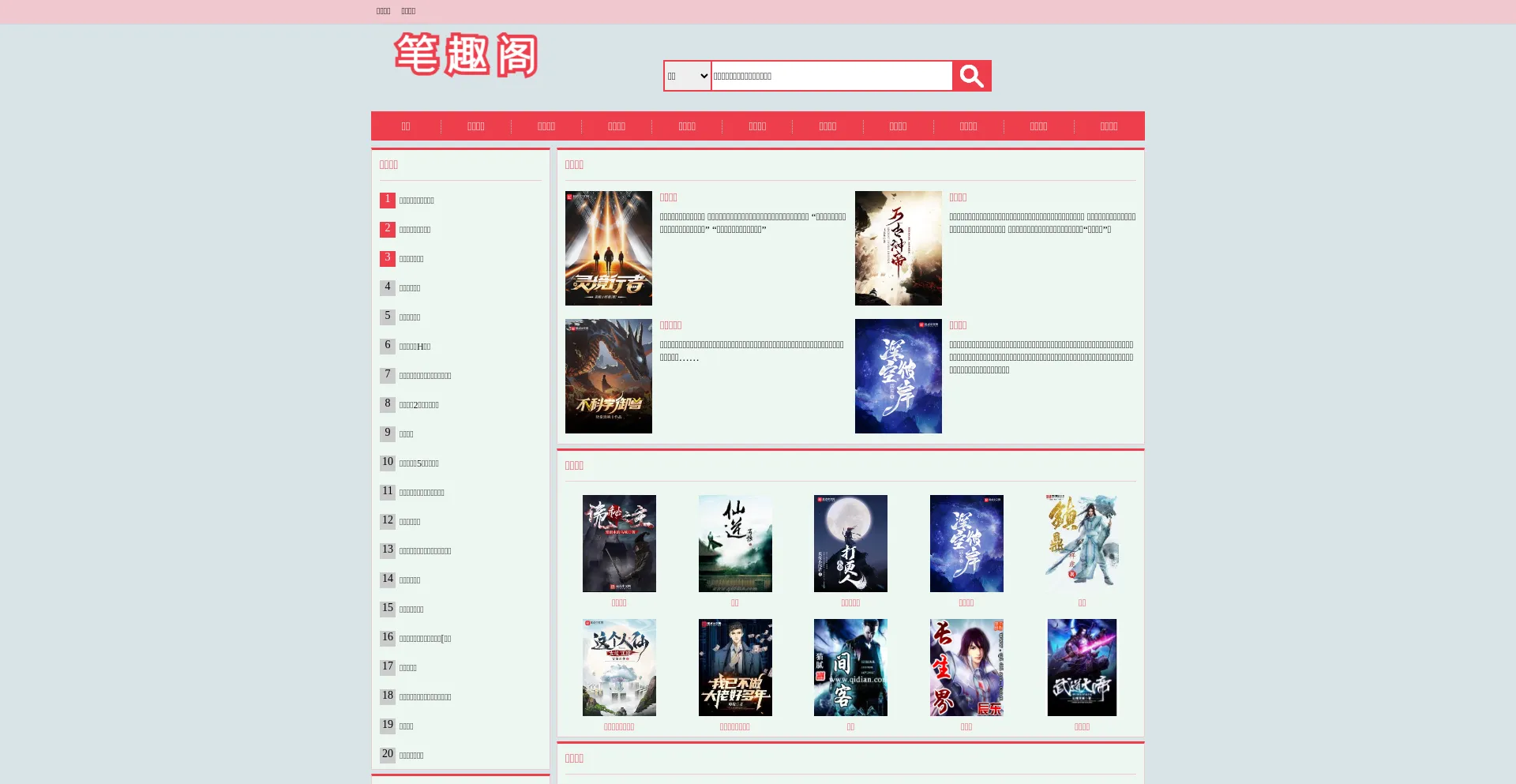Open the sidebar ranking entry numbered 20

coord(411,756)
